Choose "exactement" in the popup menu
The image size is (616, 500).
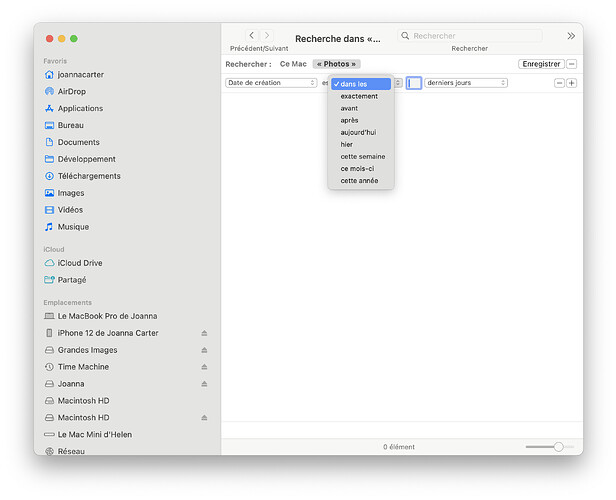pyautogui.click(x=359, y=96)
